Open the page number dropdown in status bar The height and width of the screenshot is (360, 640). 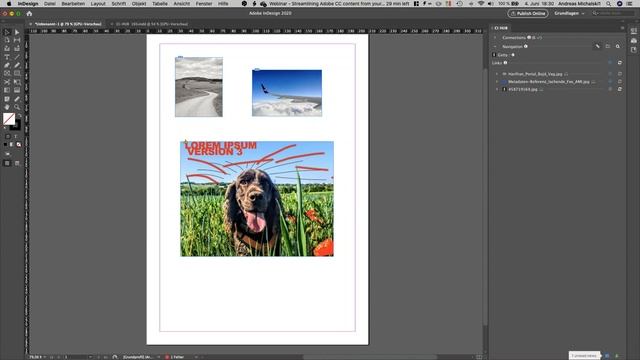pyautogui.click(x=90, y=357)
